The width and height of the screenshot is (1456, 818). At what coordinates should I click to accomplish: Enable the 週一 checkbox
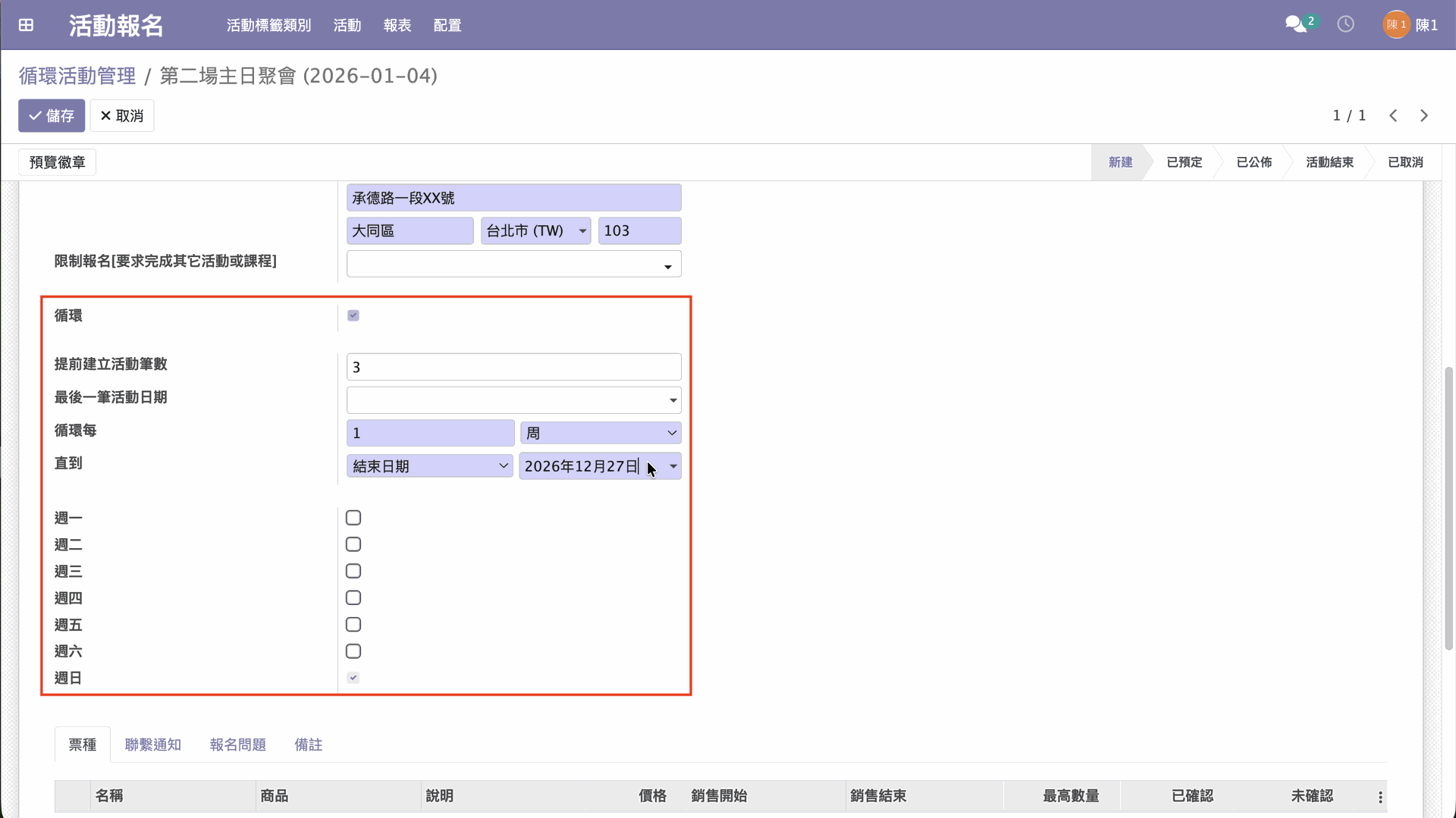pyautogui.click(x=353, y=518)
